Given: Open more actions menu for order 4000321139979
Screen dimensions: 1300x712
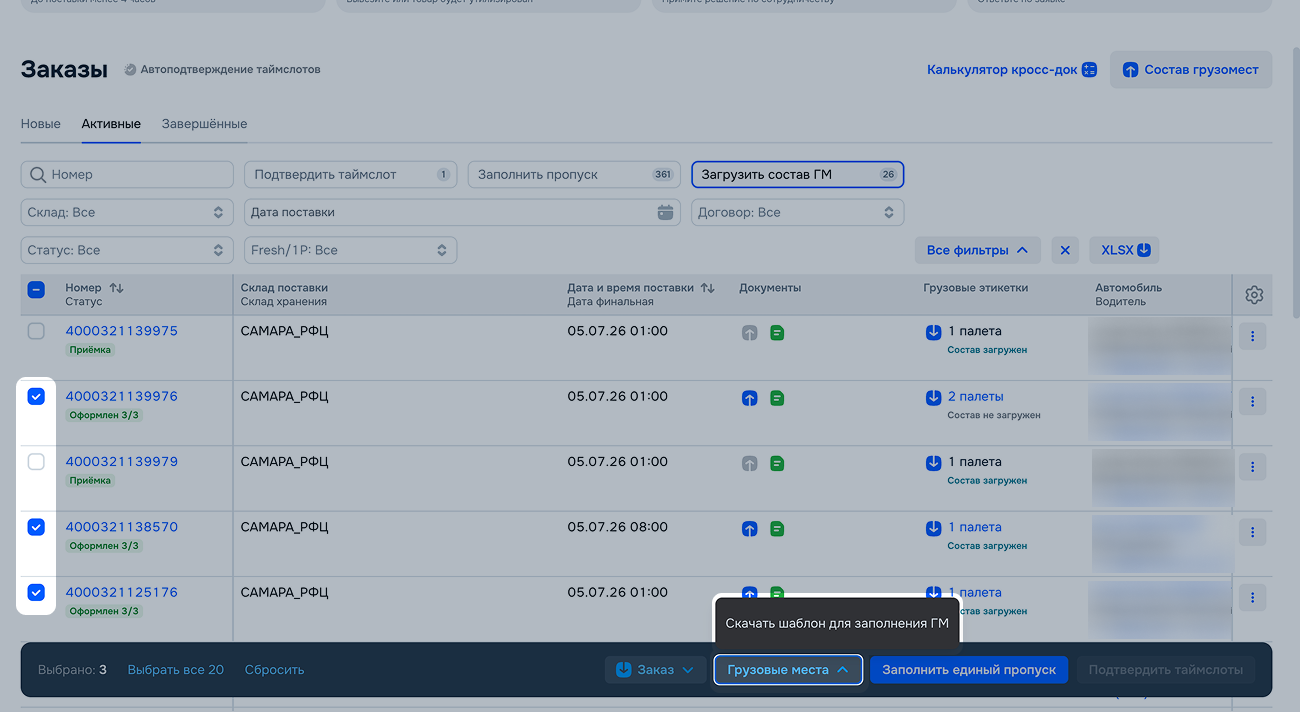Looking at the screenshot, I should [x=1253, y=467].
